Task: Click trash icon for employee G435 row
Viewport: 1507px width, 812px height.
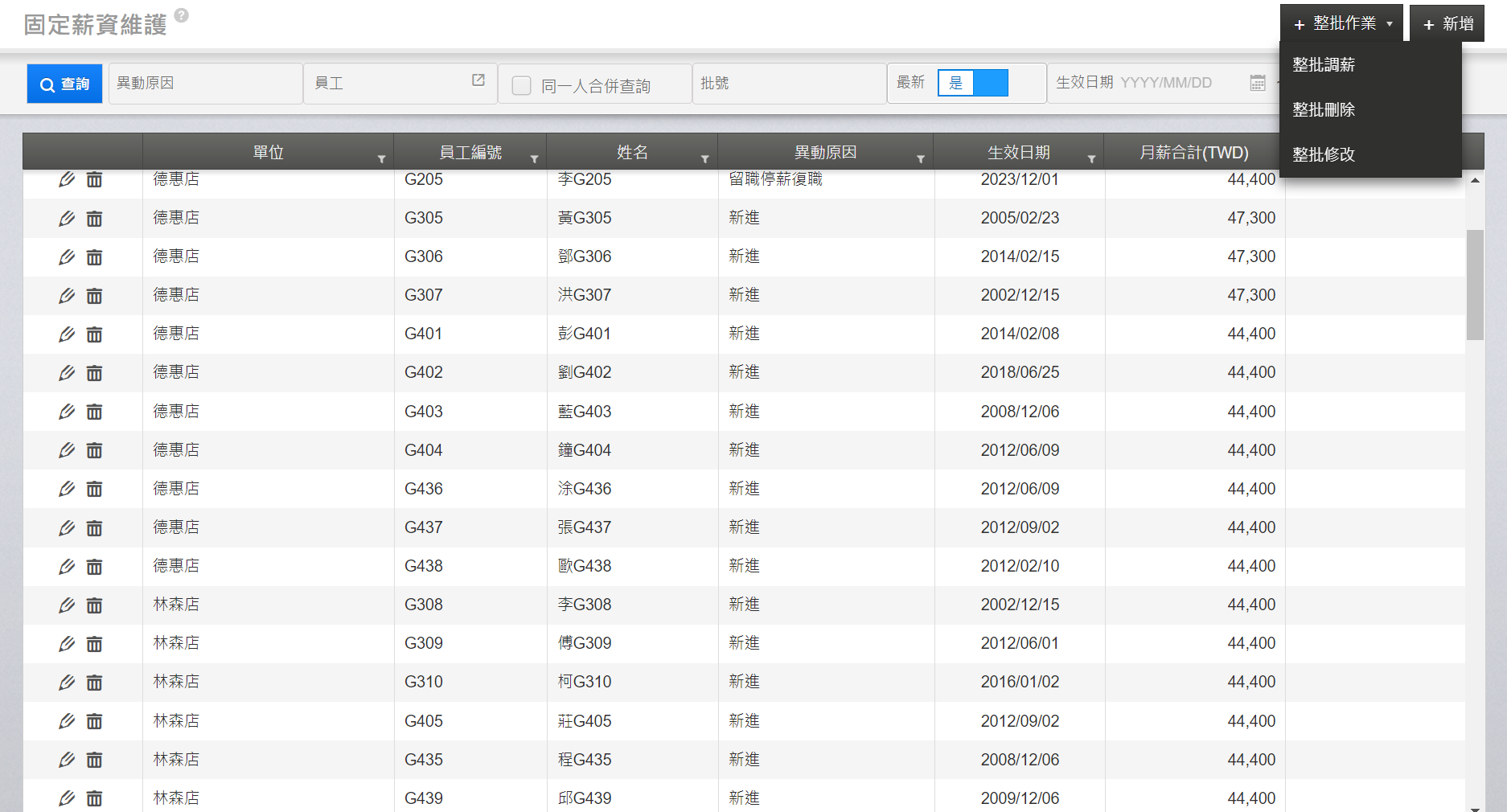Action: 94,760
